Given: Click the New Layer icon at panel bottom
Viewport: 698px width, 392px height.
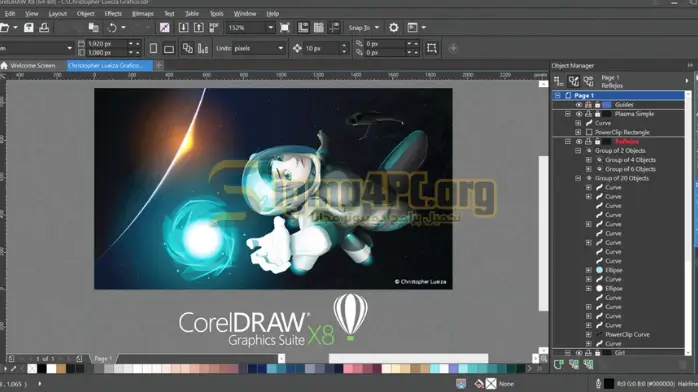Looking at the screenshot, I should (x=559, y=364).
